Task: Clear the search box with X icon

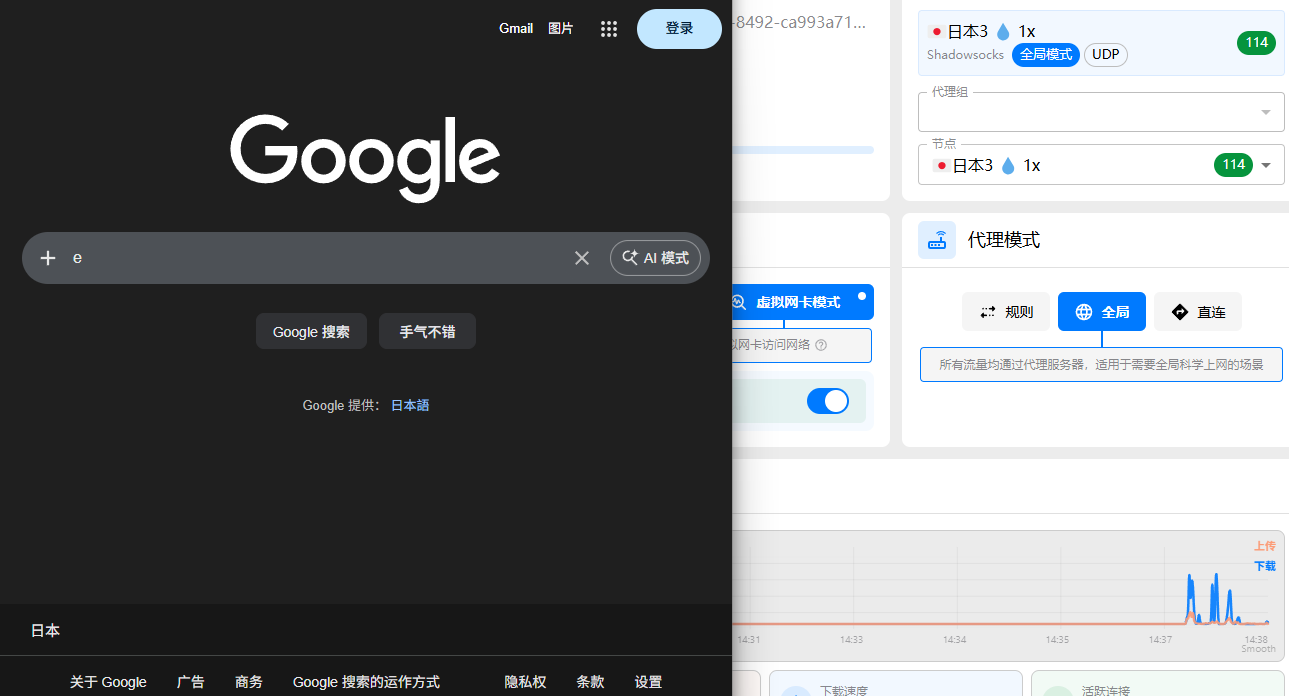Action: [582, 258]
